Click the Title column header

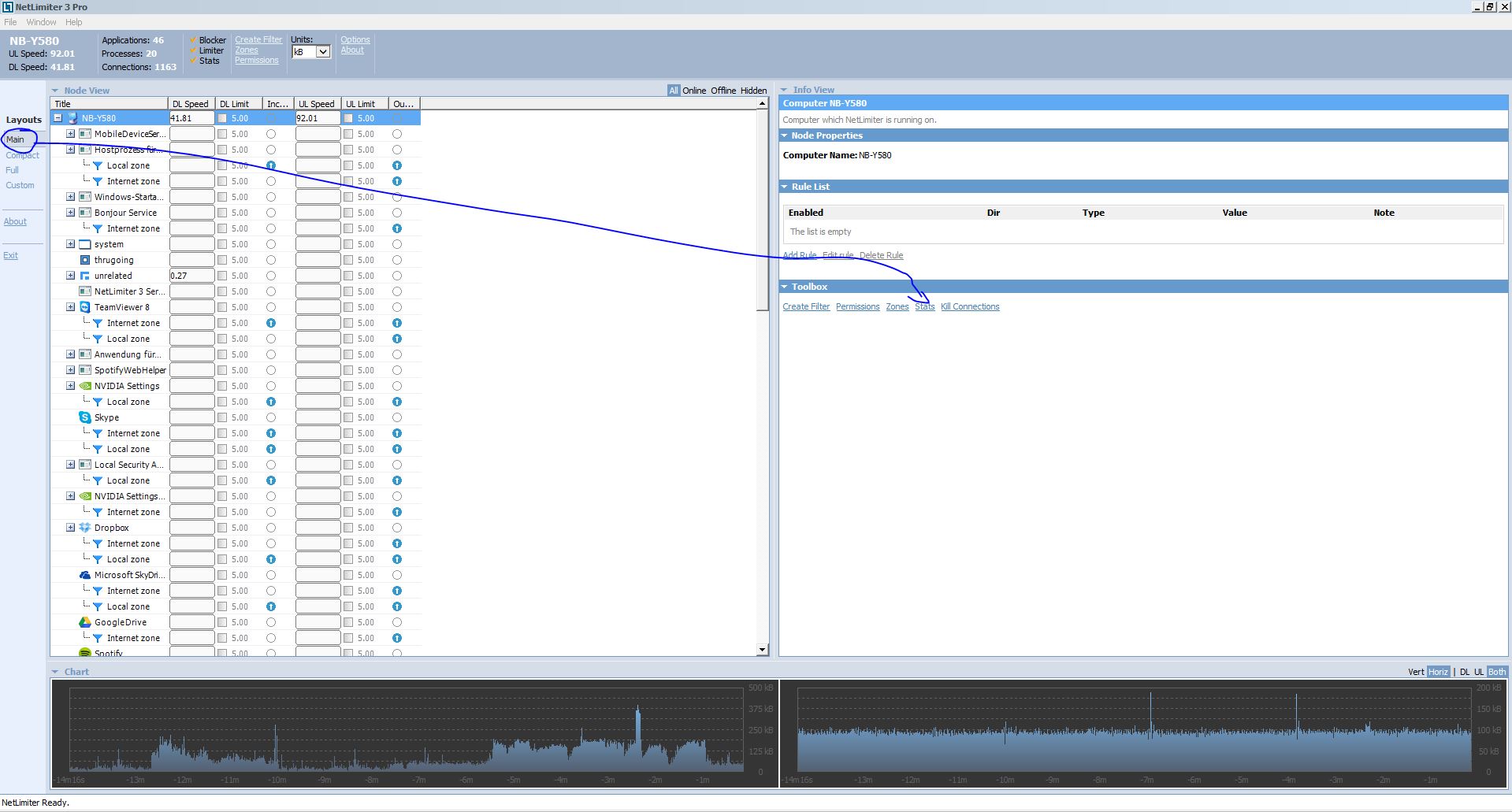coord(110,103)
